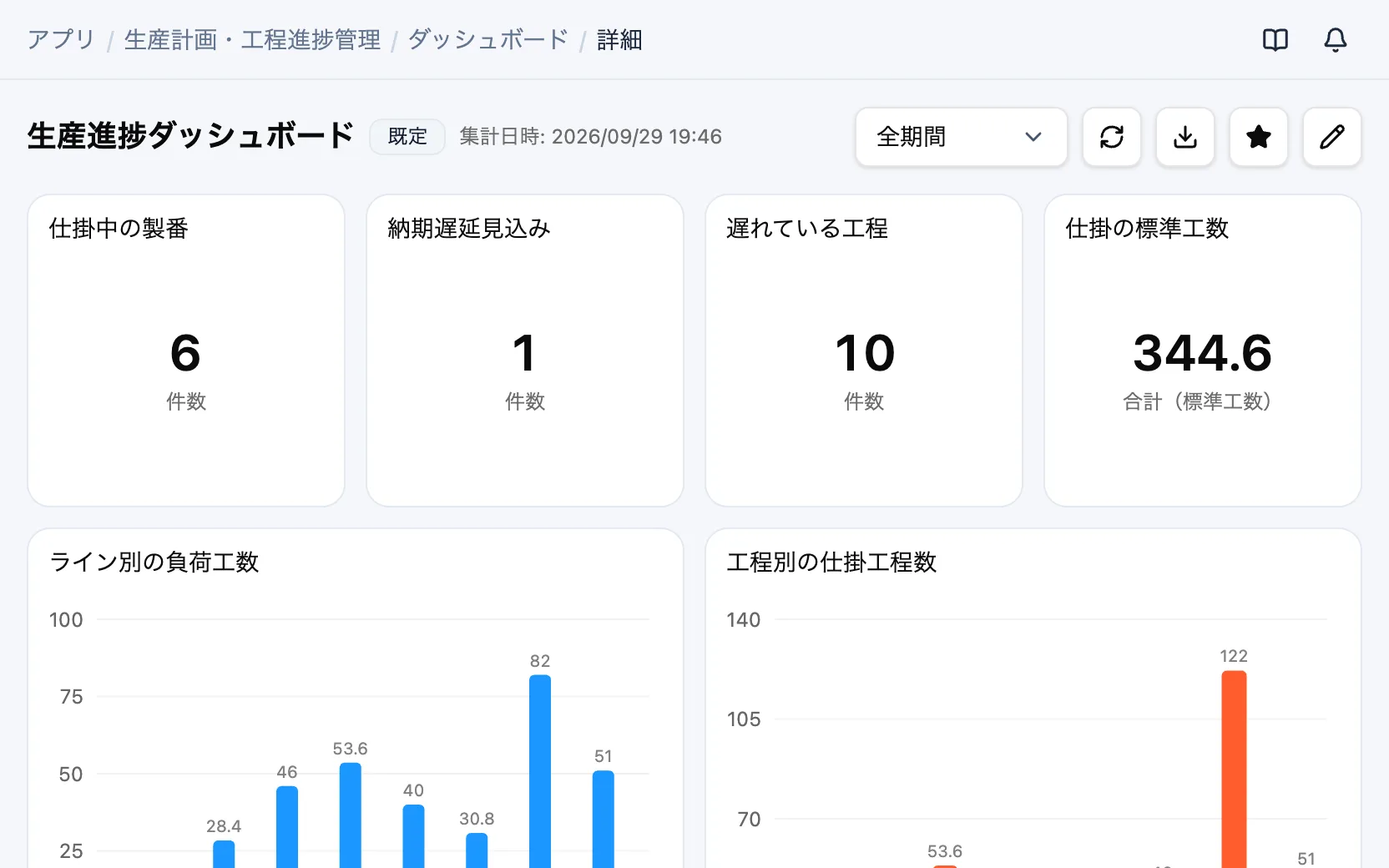The width and height of the screenshot is (1389, 868).
Task: Select the blue bar labeled 82
Action: 540,771
